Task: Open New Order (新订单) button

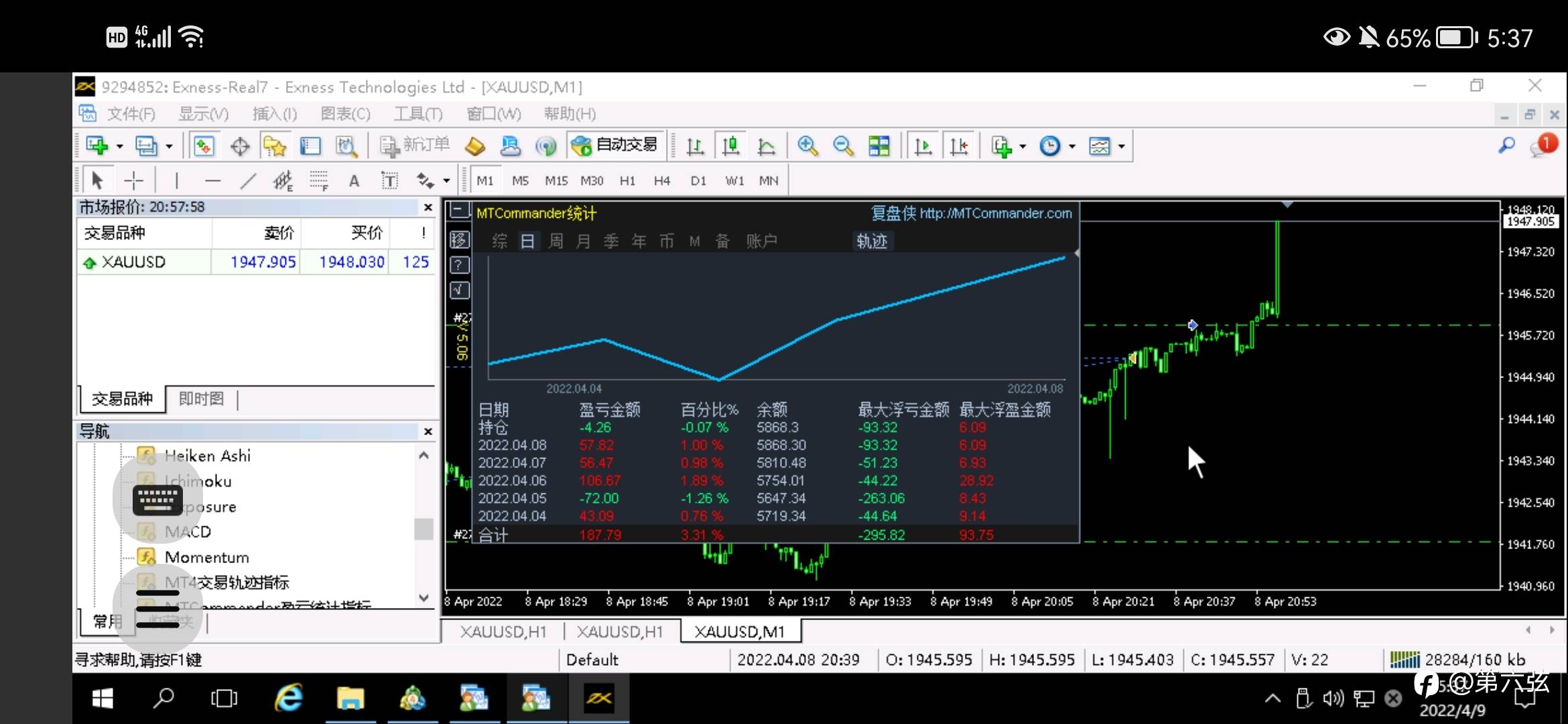Action: click(x=415, y=145)
